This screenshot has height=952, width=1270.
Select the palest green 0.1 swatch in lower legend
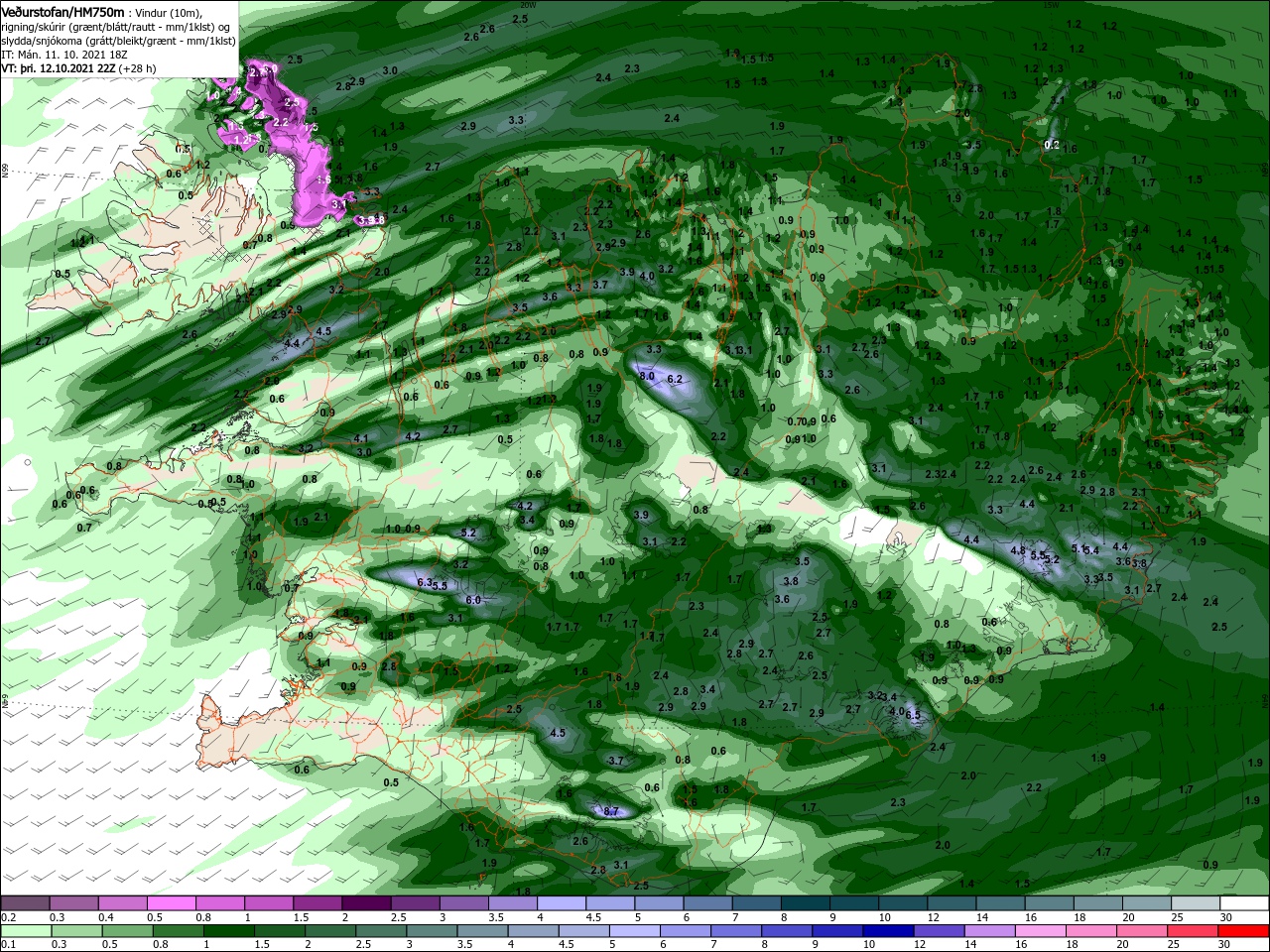tap(25, 930)
